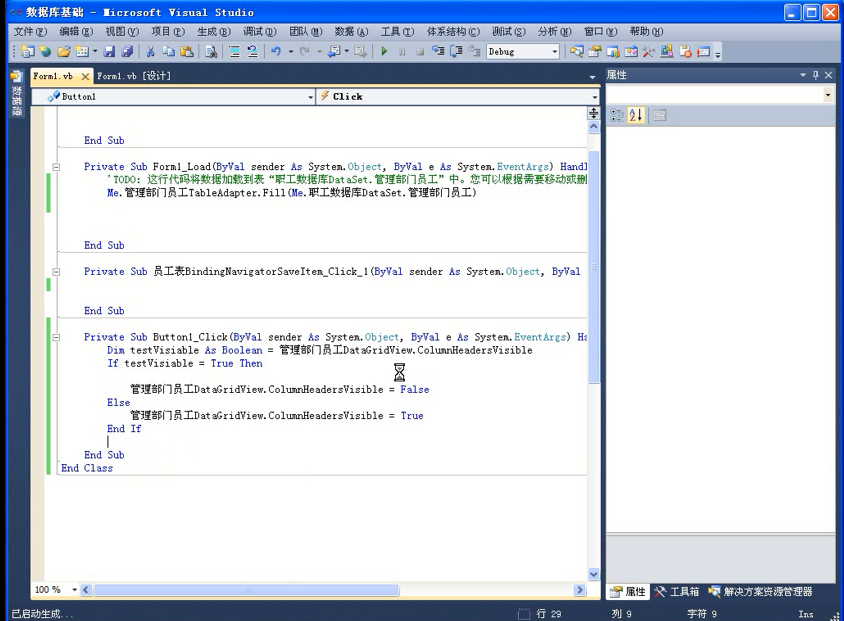Click the Save icon in the toolbar

tap(109, 52)
